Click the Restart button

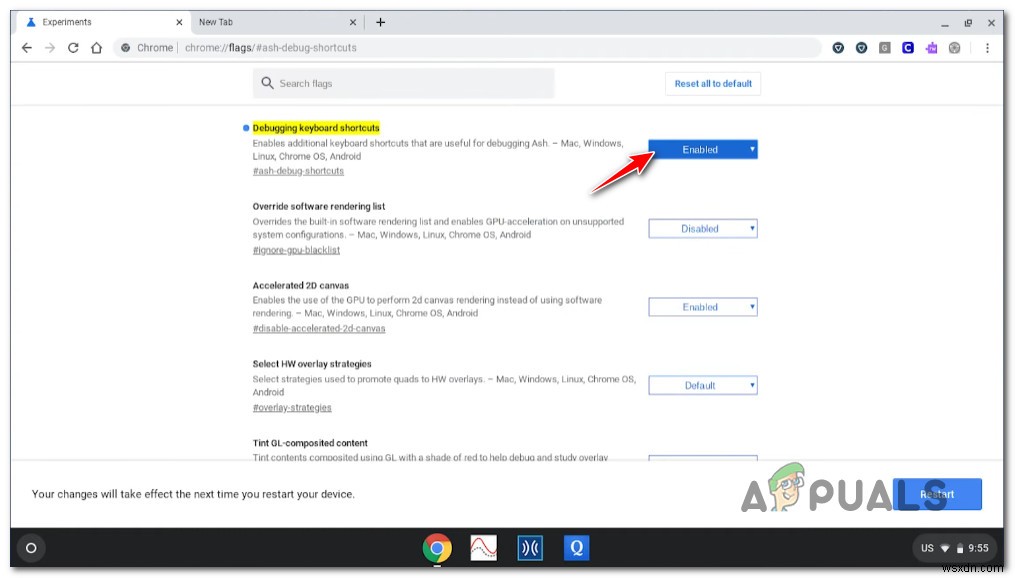point(937,494)
